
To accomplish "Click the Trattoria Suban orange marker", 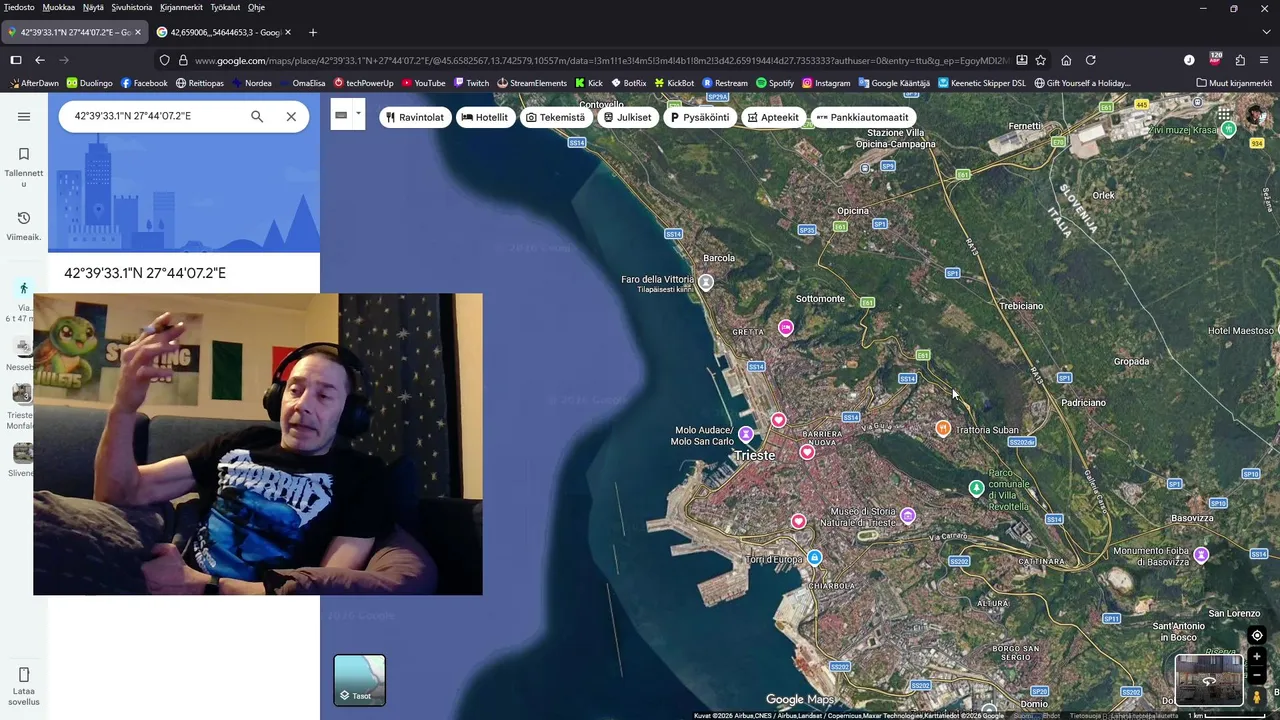I will 942,428.
